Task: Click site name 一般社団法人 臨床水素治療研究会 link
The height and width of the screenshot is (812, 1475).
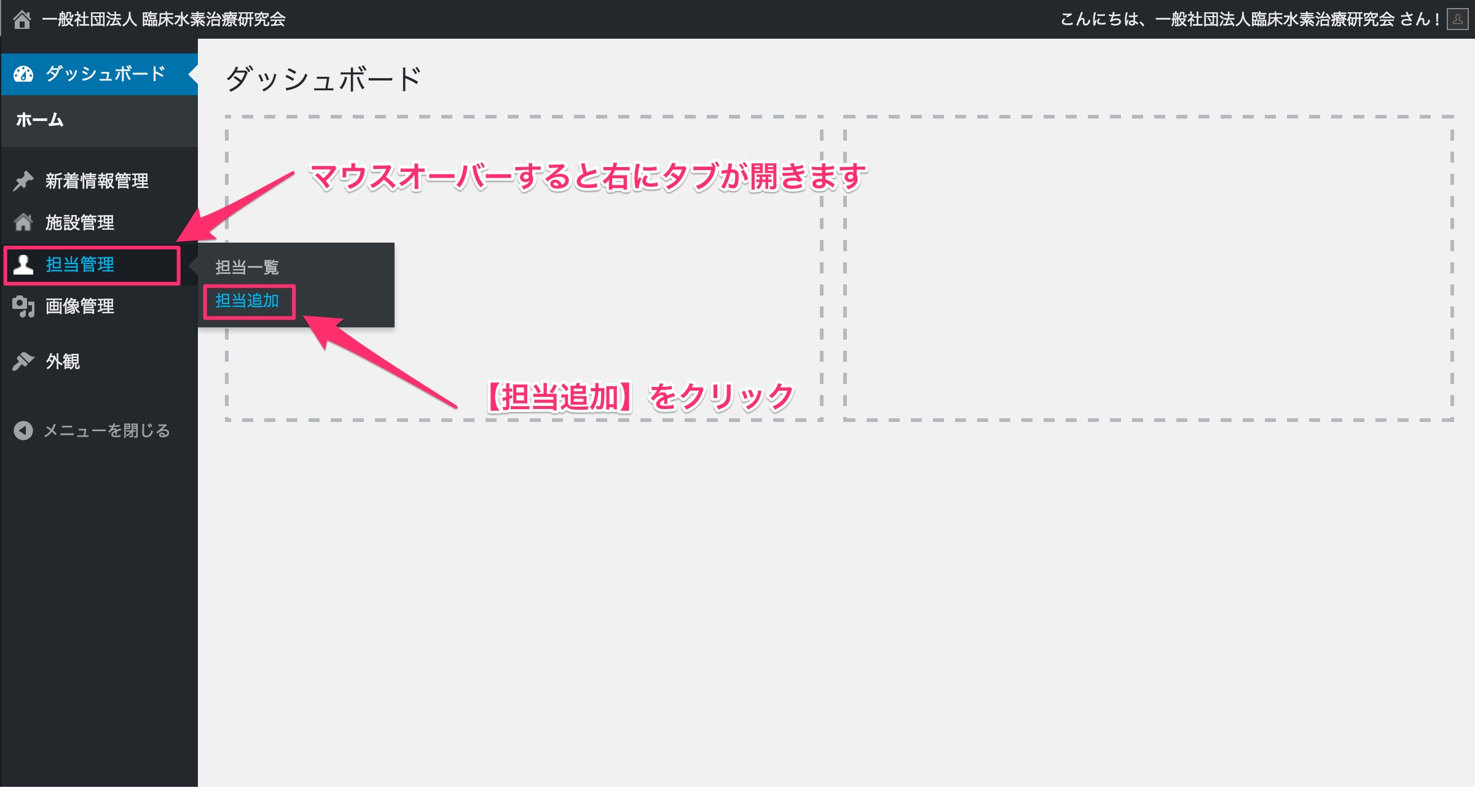Action: 163,20
